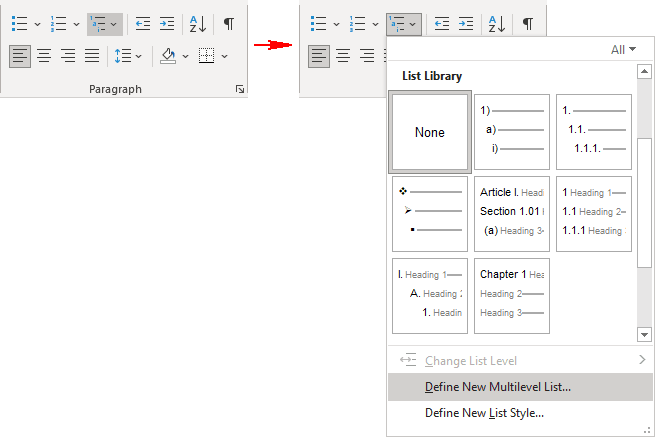The width and height of the screenshot is (655, 437).
Task: Choose the Article/Section heading list style
Action: click(511, 213)
